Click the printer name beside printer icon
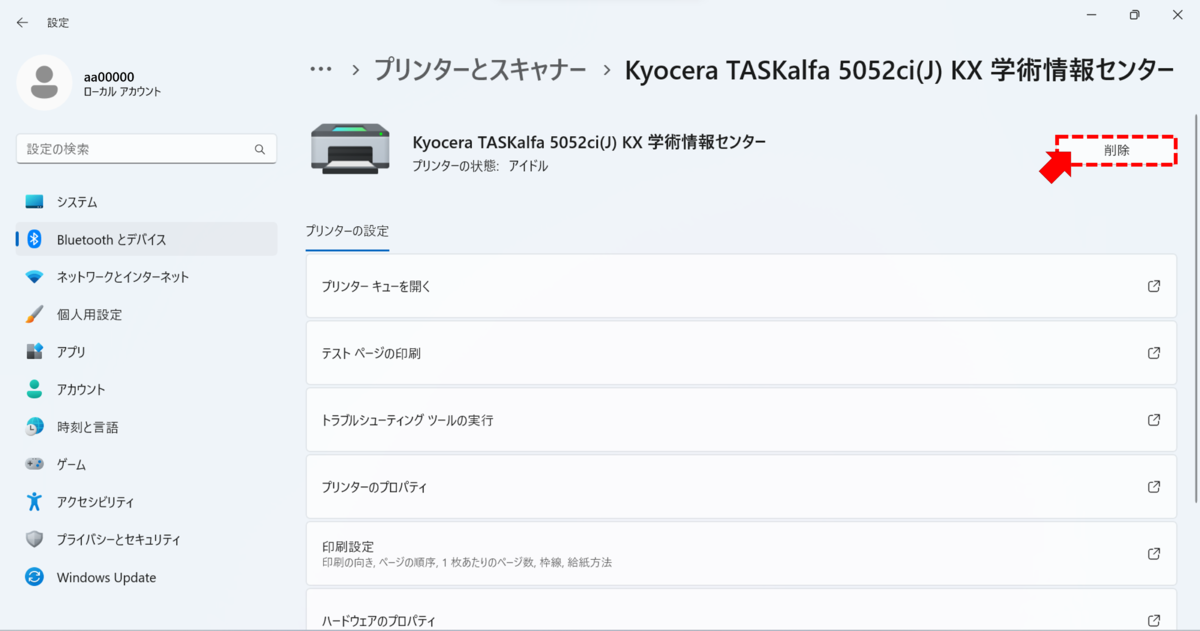 click(x=589, y=142)
